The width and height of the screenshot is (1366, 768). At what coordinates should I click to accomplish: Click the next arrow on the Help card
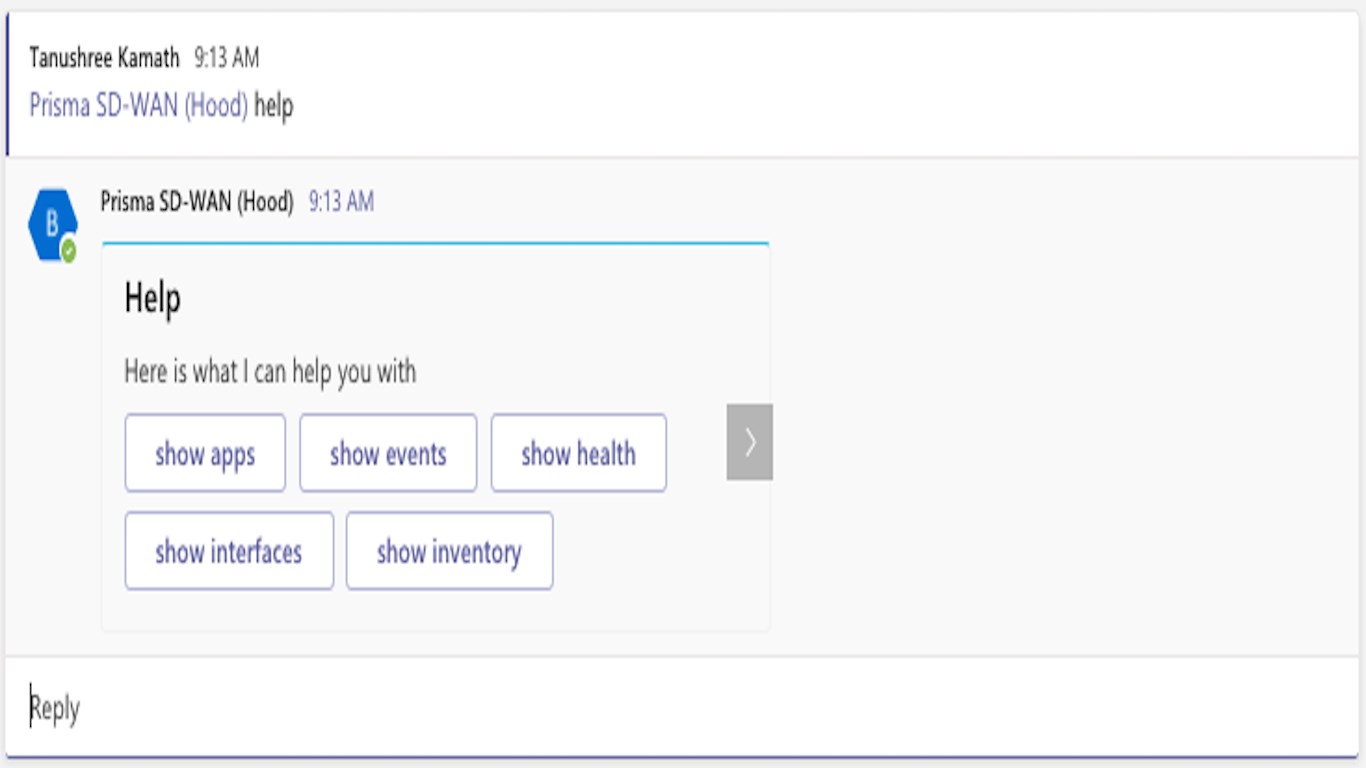[750, 442]
